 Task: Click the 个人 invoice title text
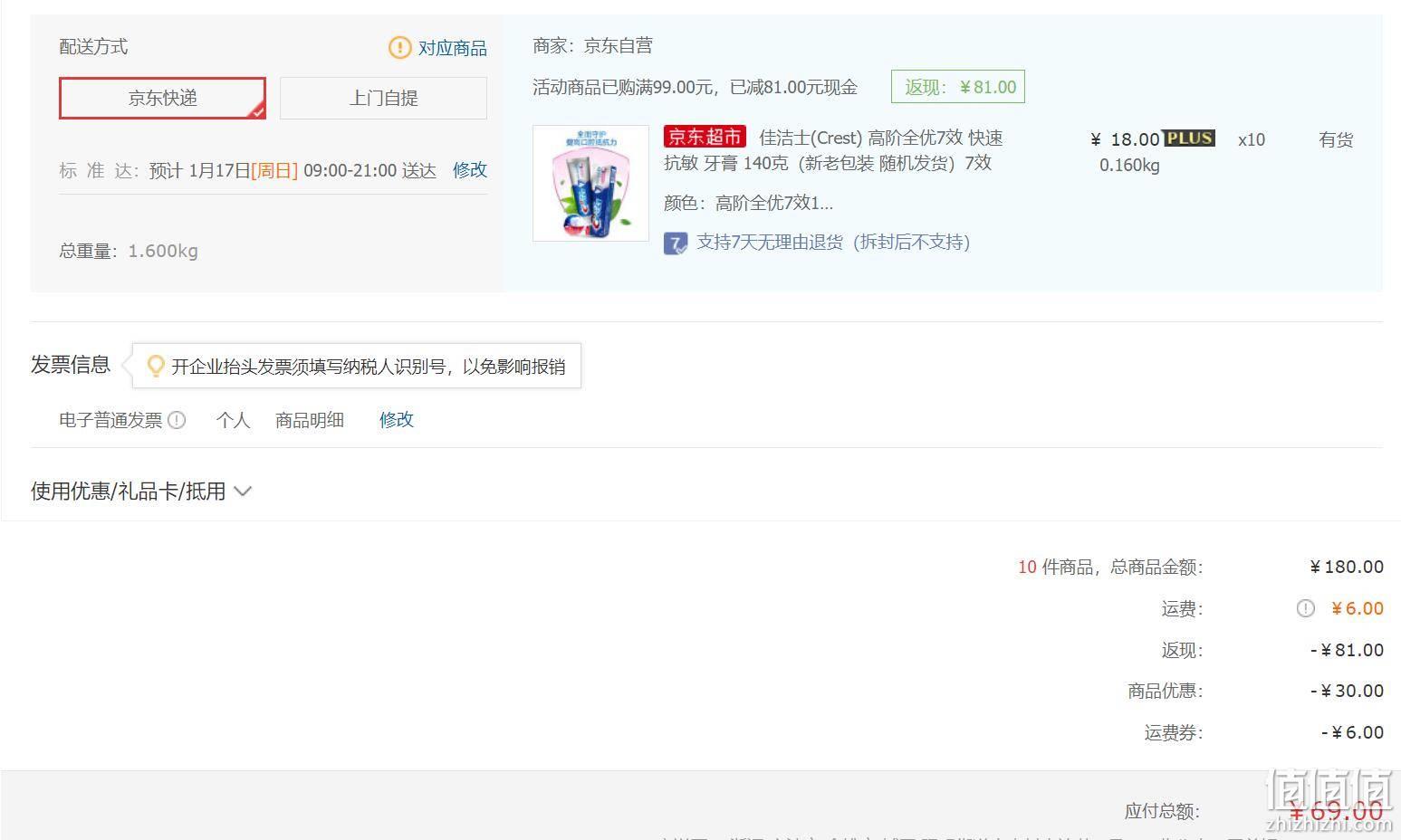[233, 420]
